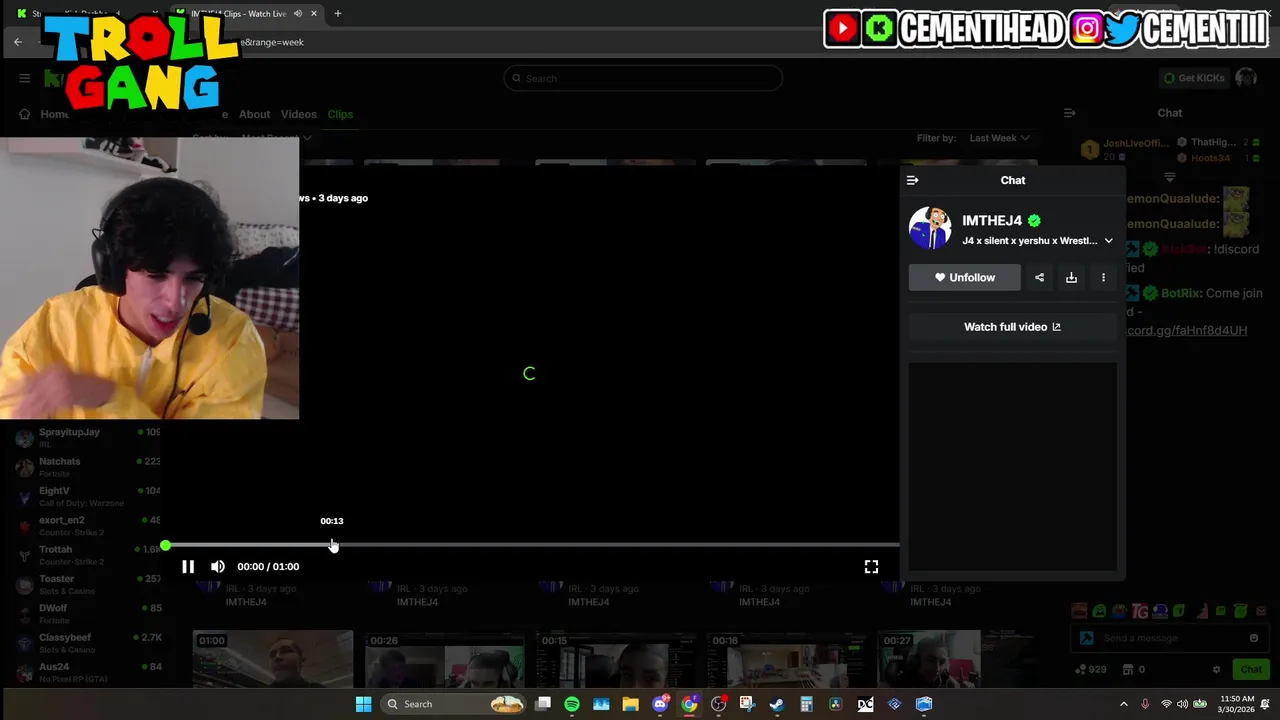This screenshot has width=1280, height=720.
Task: Open Classybeef channel in sidebar
Action: 88,642
